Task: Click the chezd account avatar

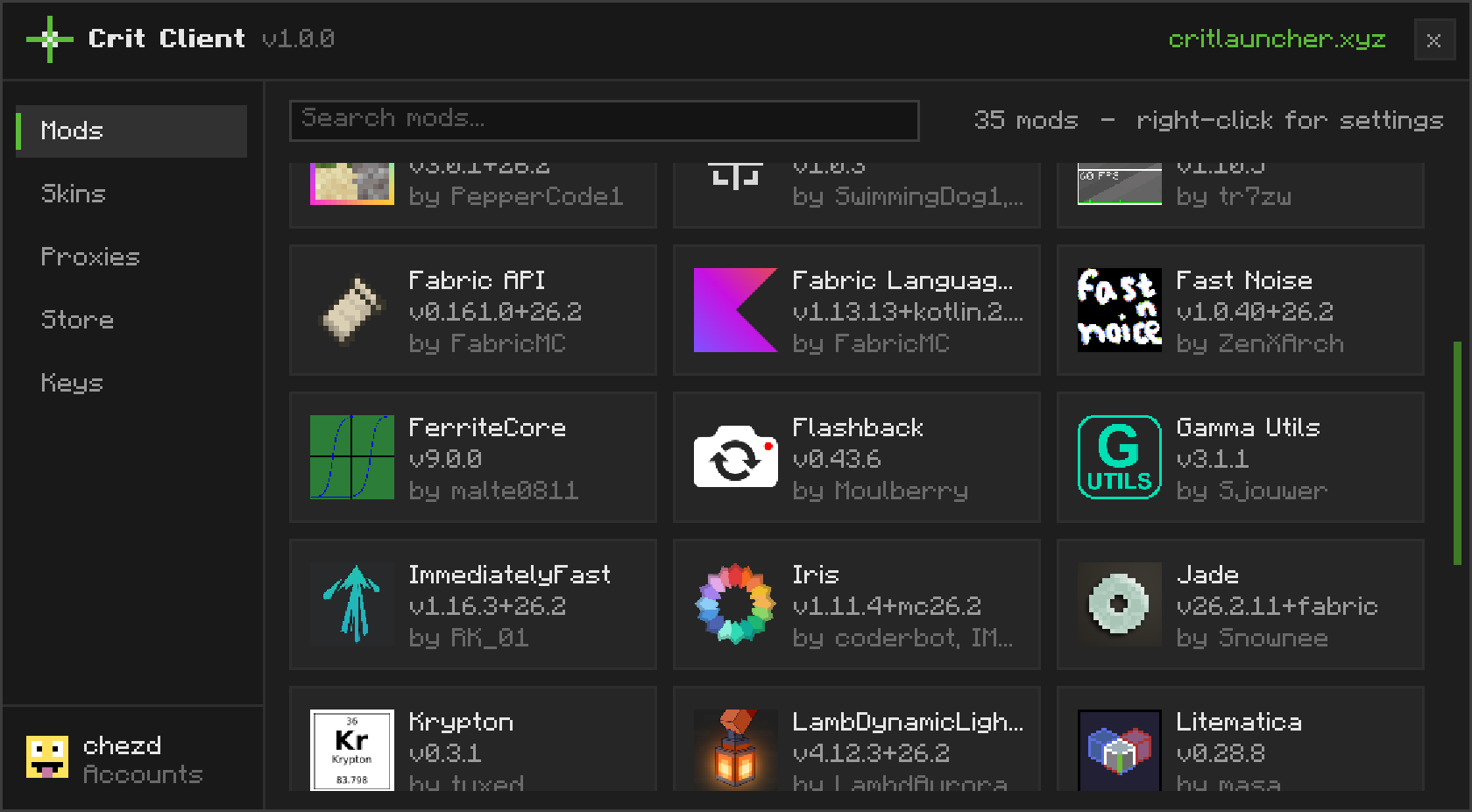Action: click(x=47, y=758)
